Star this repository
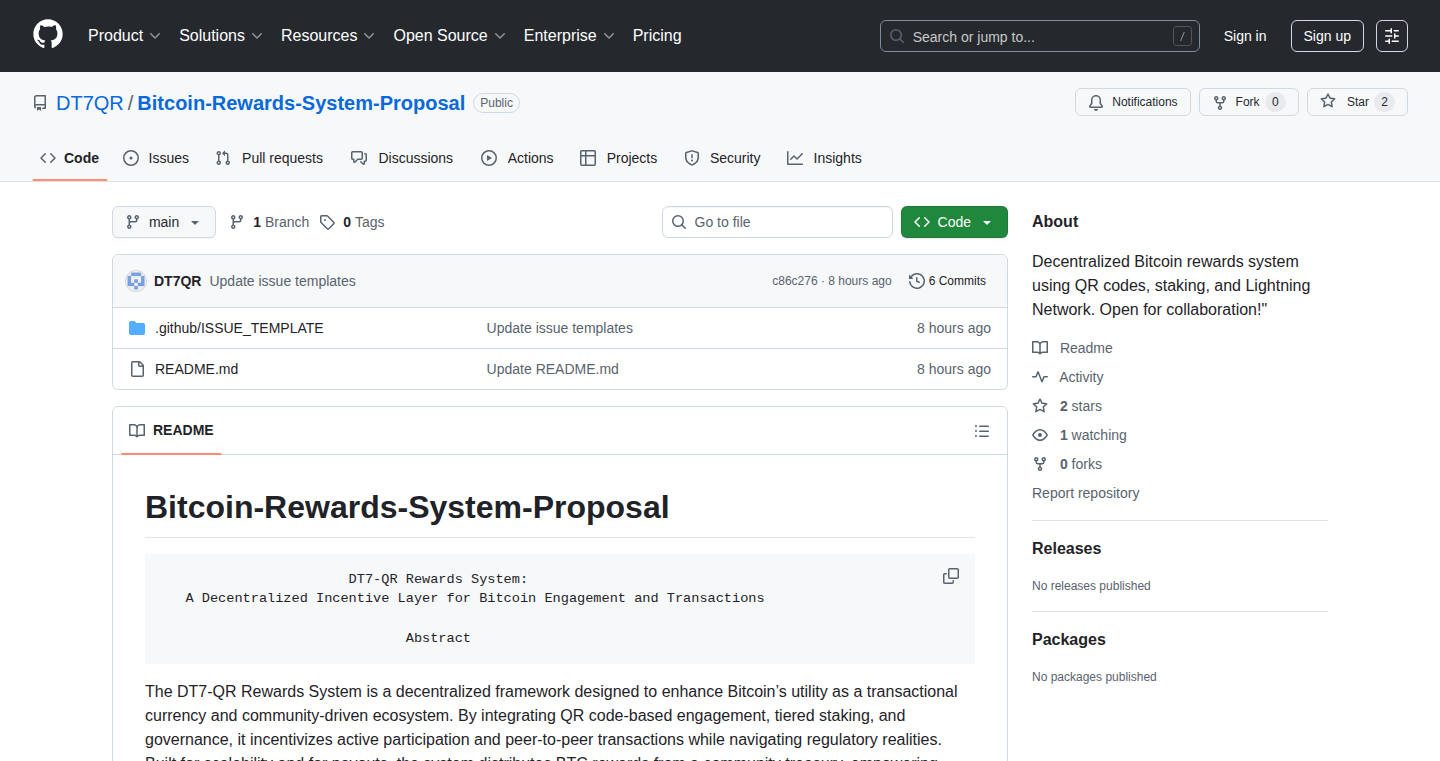Screen dimensions: 1440x761 [1357, 102]
